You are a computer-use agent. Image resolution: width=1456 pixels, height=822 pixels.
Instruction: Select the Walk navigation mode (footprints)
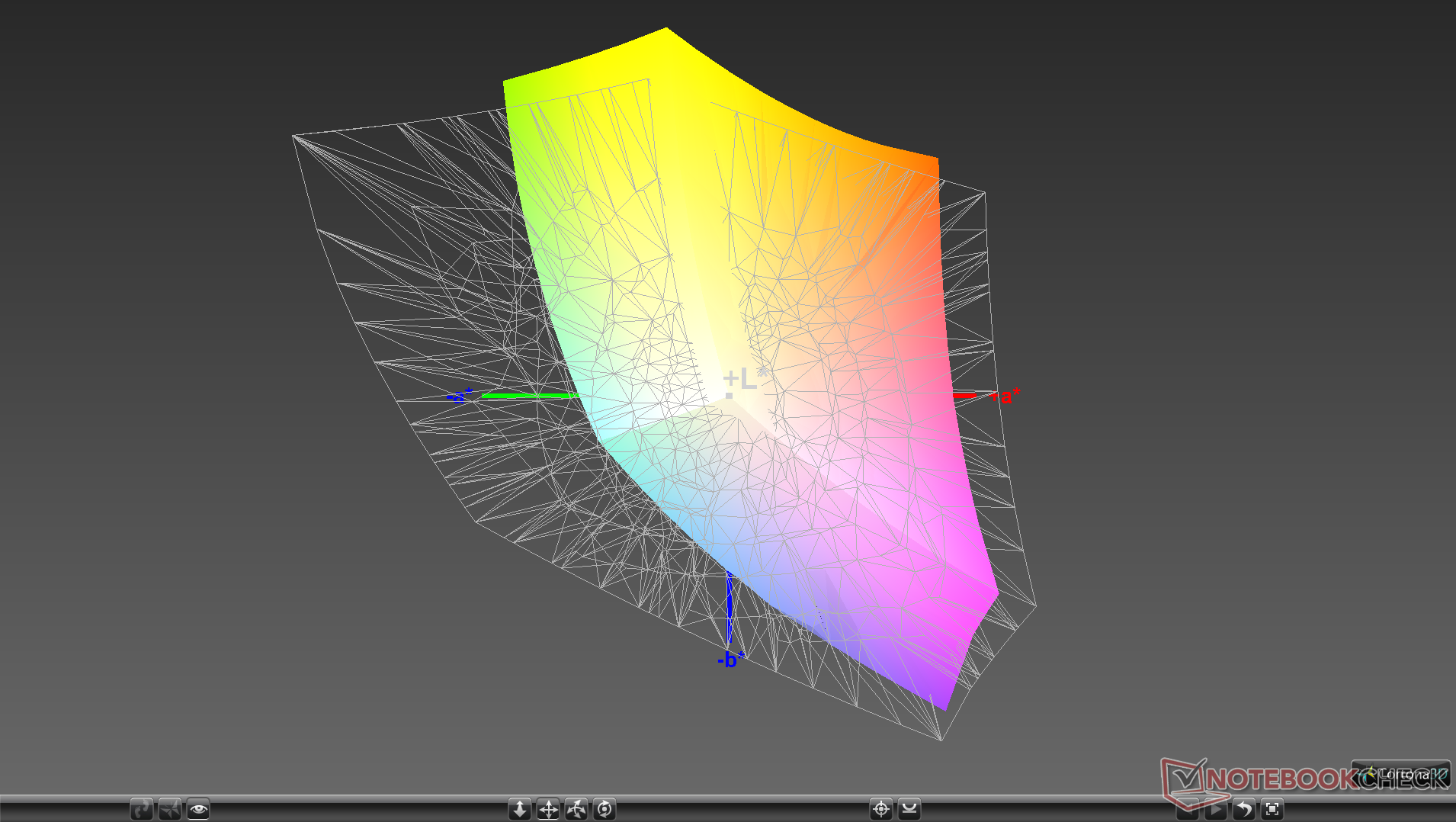pyautogui.click(x=142, y=809)
